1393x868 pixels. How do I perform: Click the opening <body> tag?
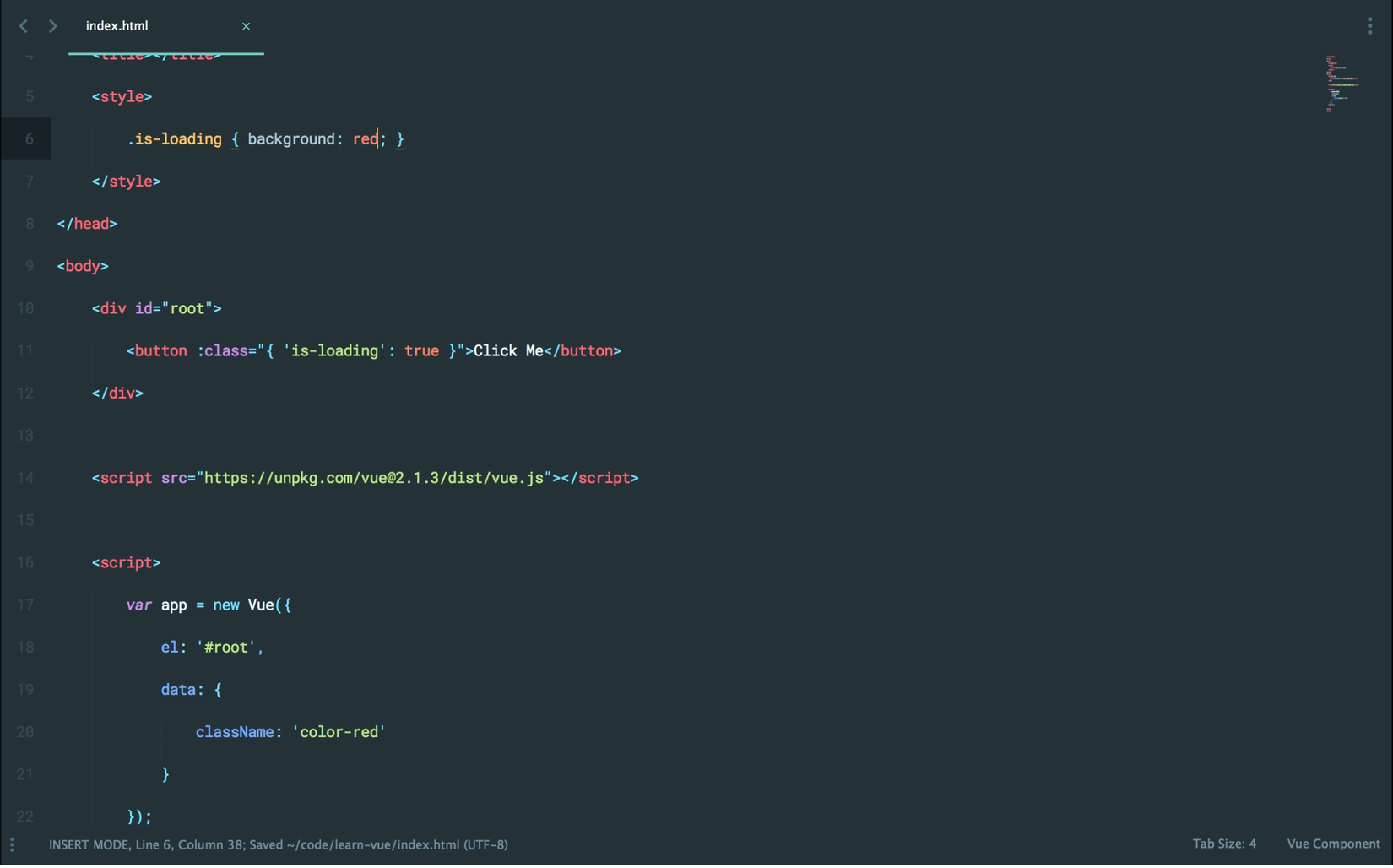(83, 266)
